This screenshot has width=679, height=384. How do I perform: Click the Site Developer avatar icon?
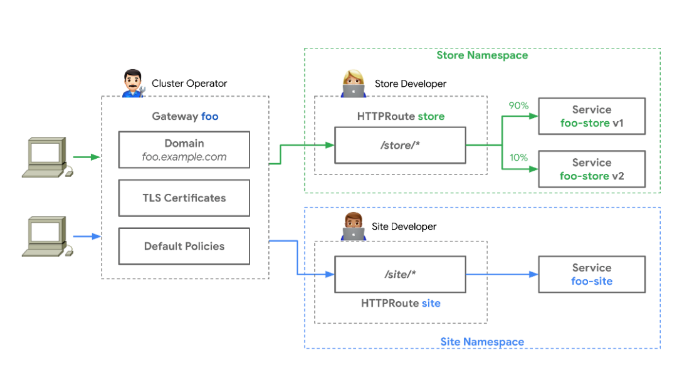click(x=353, y=226)
